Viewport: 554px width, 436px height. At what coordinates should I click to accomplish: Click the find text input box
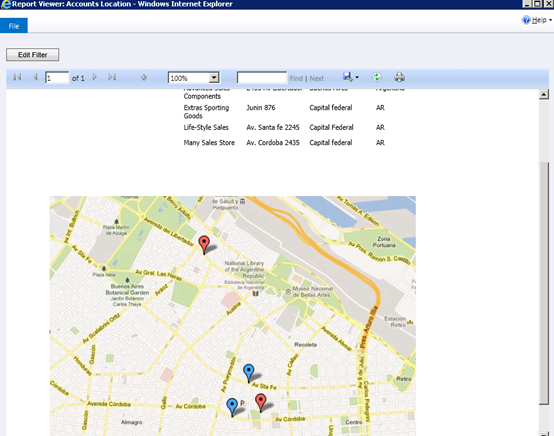click(262, 78)
